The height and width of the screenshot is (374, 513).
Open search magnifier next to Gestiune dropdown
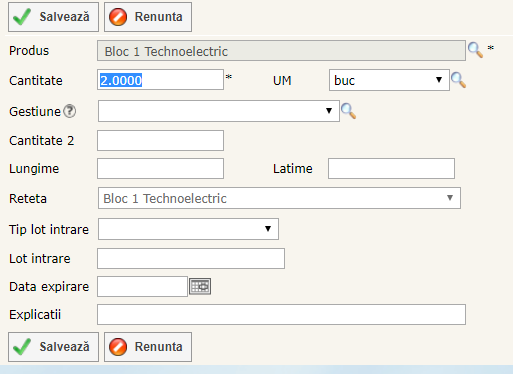[348, 111]
